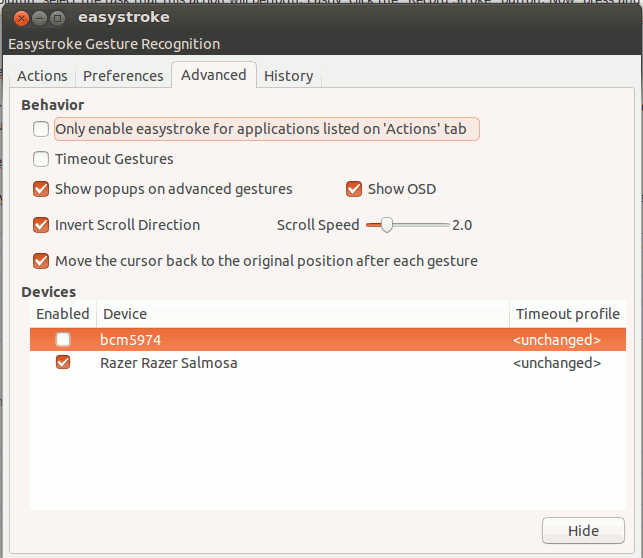Disable the Show OSD checkbox
The width and height of the screenshot is (643, 558).
354,189
